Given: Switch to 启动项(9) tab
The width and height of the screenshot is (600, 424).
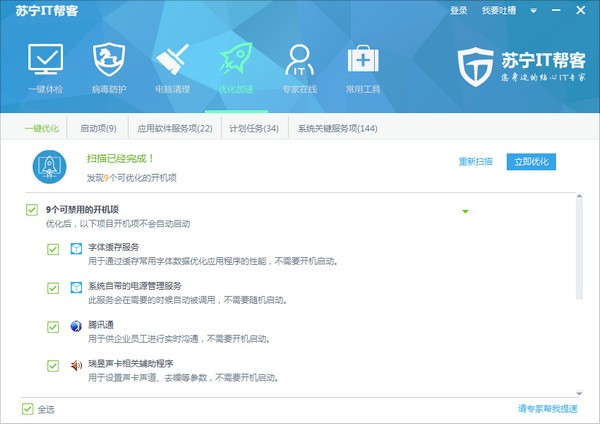Looking at the screenshot, I should pos(98,129).
